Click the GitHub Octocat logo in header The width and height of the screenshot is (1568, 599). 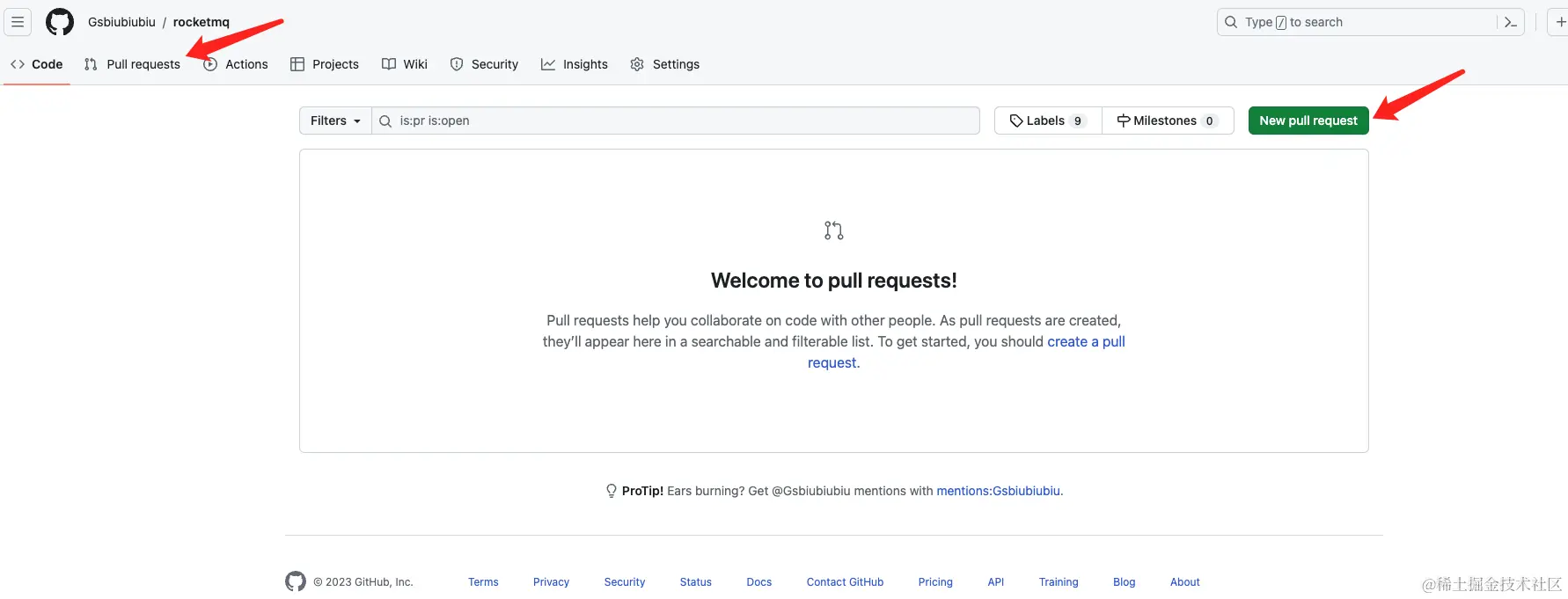(60, 22)
